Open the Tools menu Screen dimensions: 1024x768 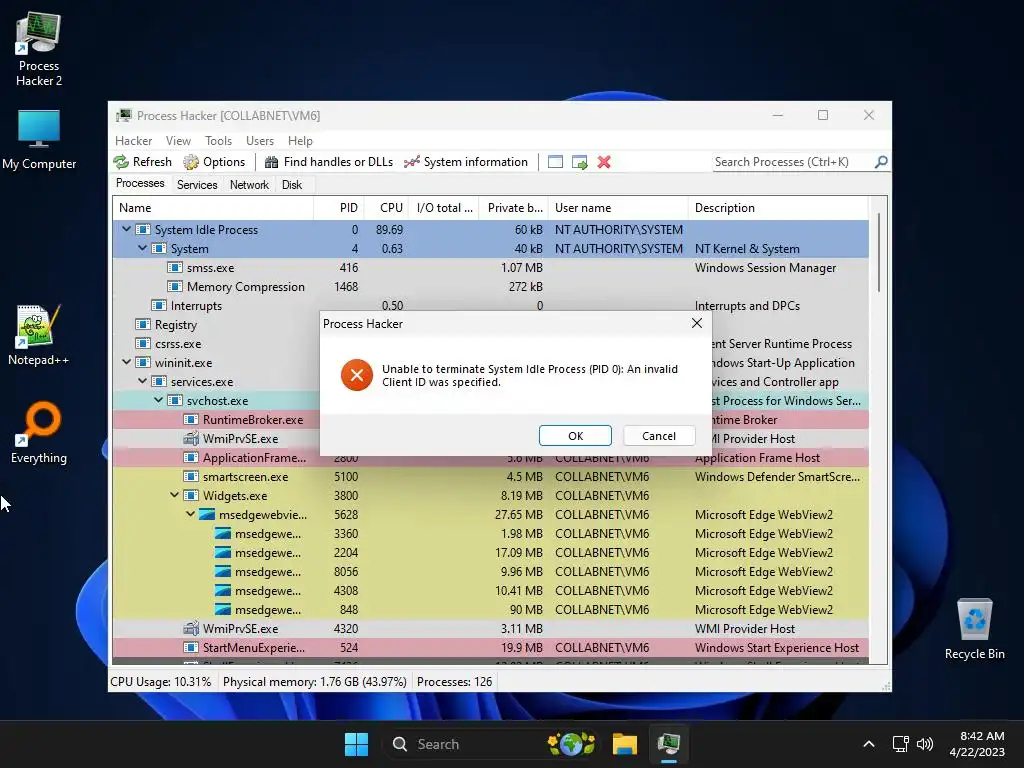(x=218, y=141)
